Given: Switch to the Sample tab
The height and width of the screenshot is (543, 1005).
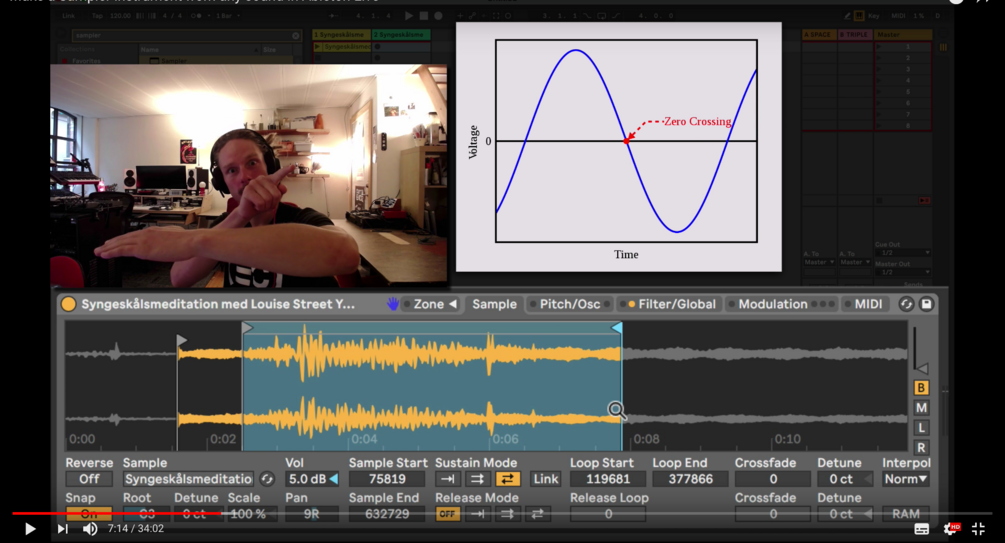Looking at the screenshot, I should [494, 304].
